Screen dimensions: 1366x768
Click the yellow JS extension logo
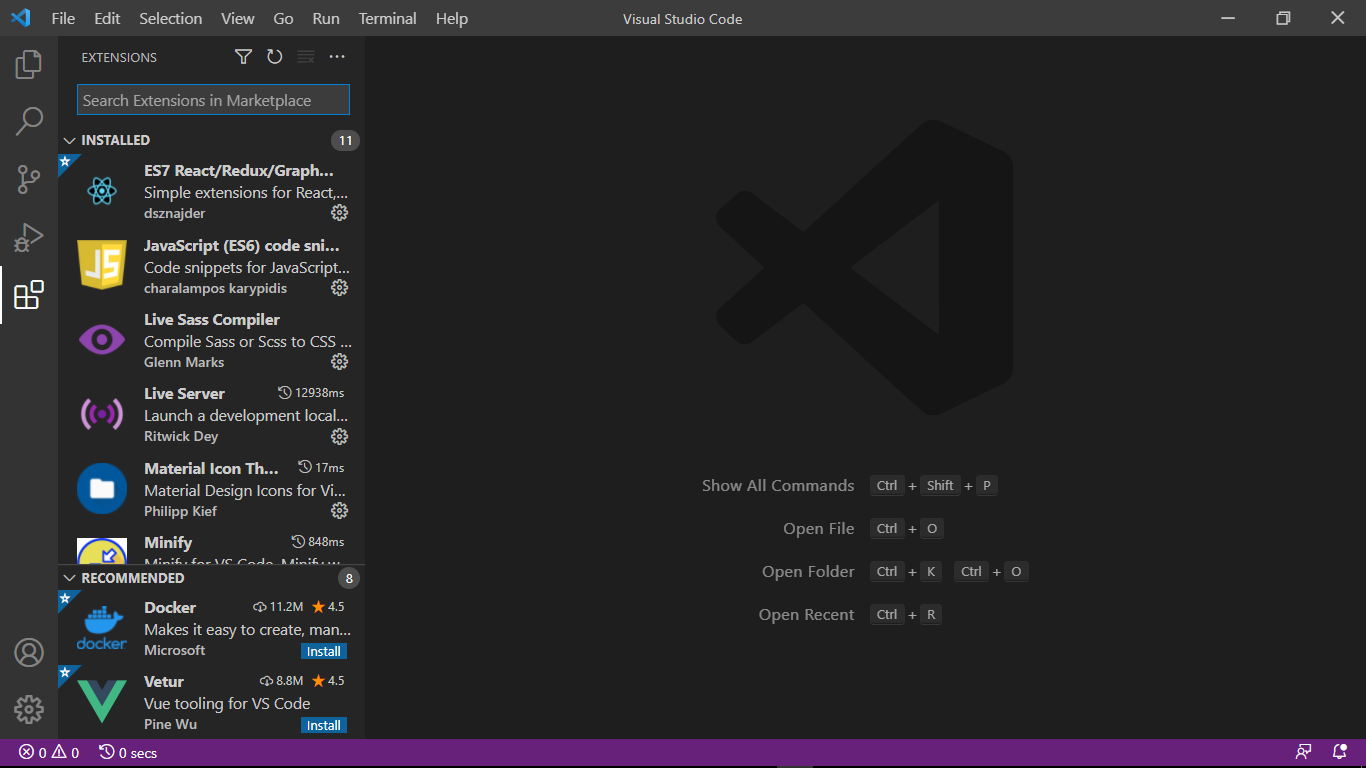coord(102,264)
